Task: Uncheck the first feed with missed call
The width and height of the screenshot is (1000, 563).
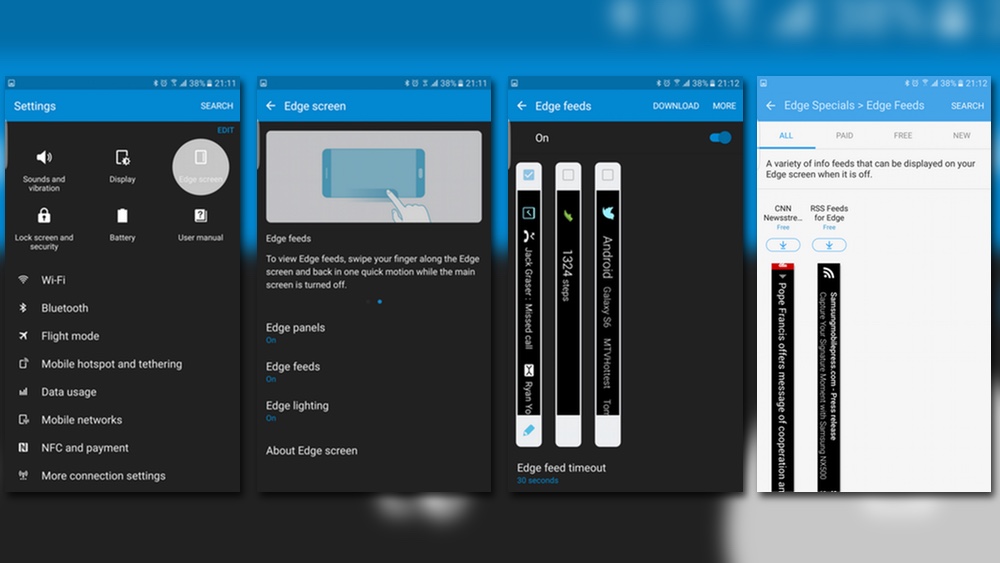Action: click(x=529, y=176)
